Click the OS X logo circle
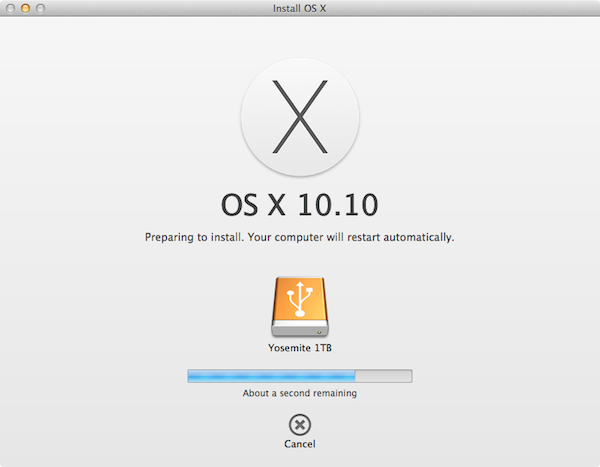Viewport: 600px width, 467px height. [300, 117]
